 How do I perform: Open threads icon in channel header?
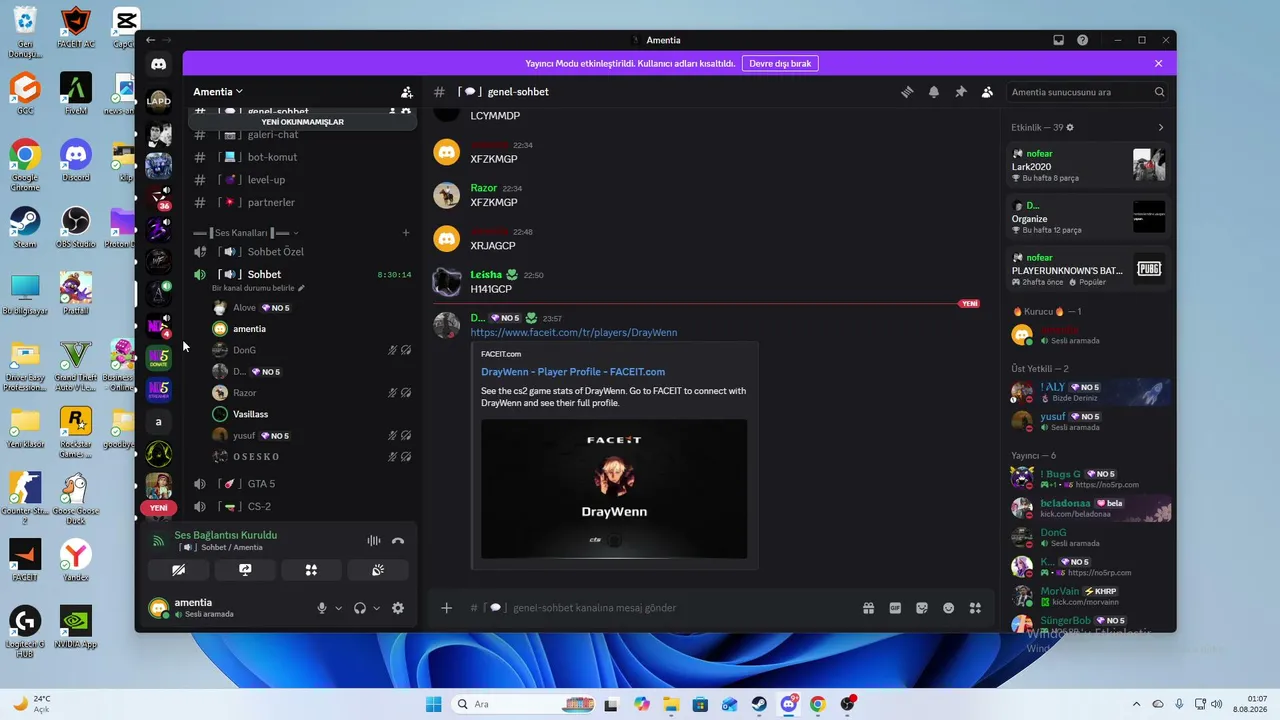907,92
